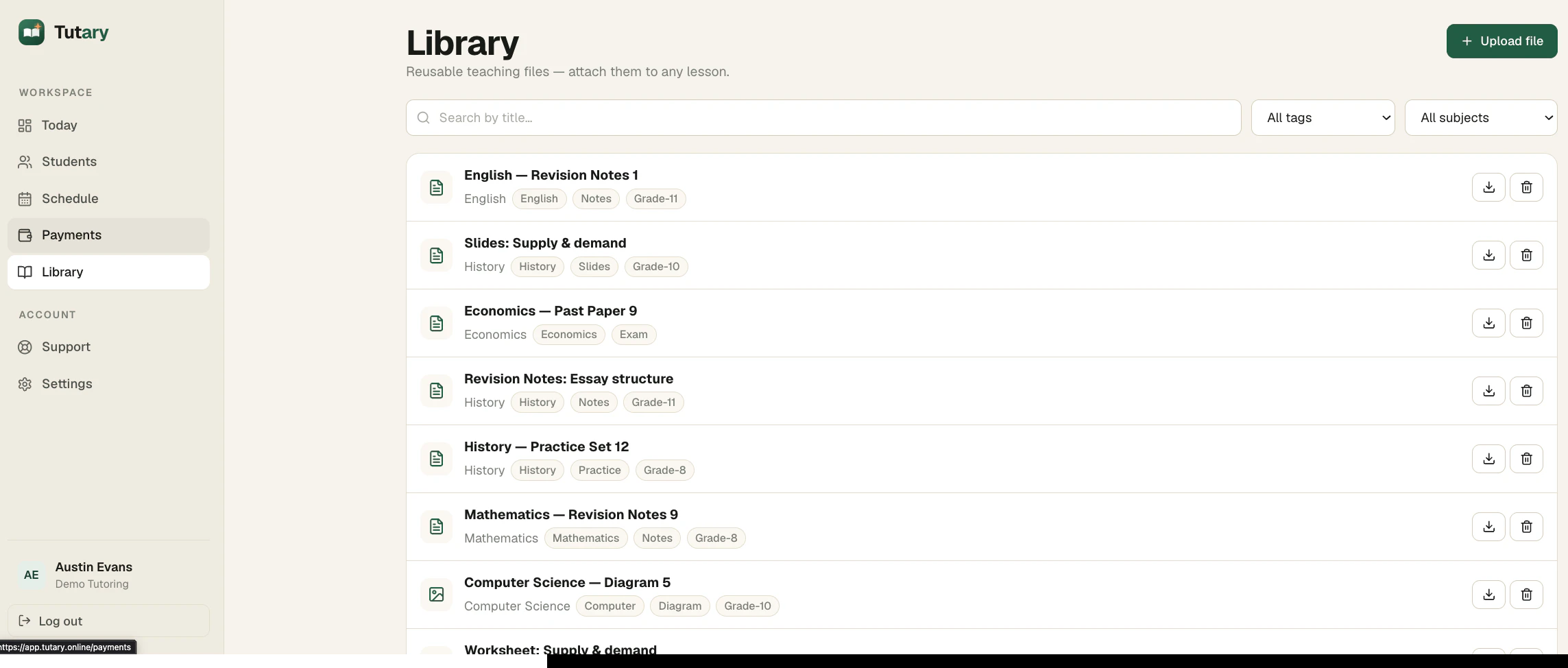This screenshot has height=668, width=1568.
Task: Click title Economics — Past Paper 9
Action: 551,311
